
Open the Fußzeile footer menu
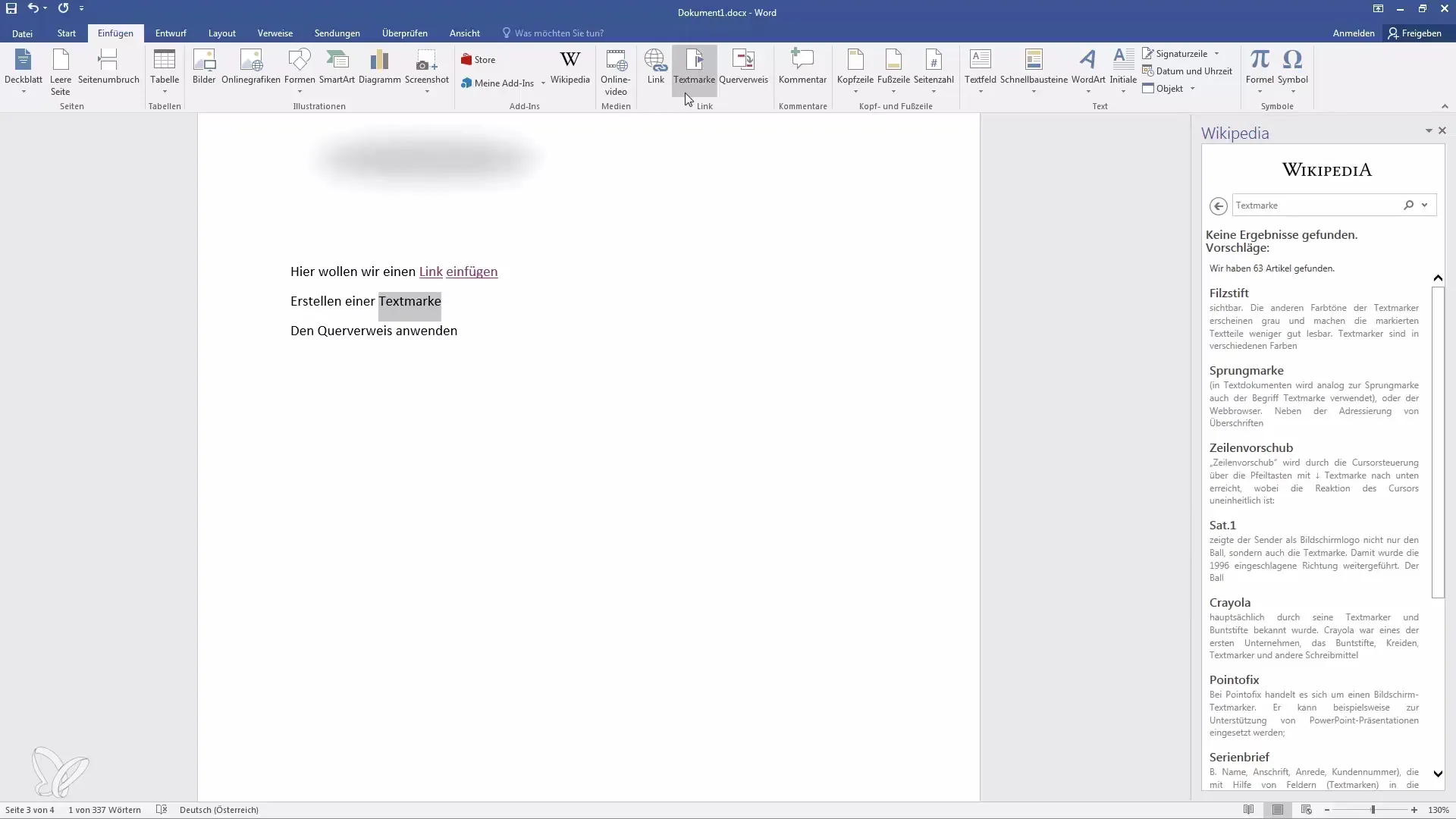[x=893, y=71]
